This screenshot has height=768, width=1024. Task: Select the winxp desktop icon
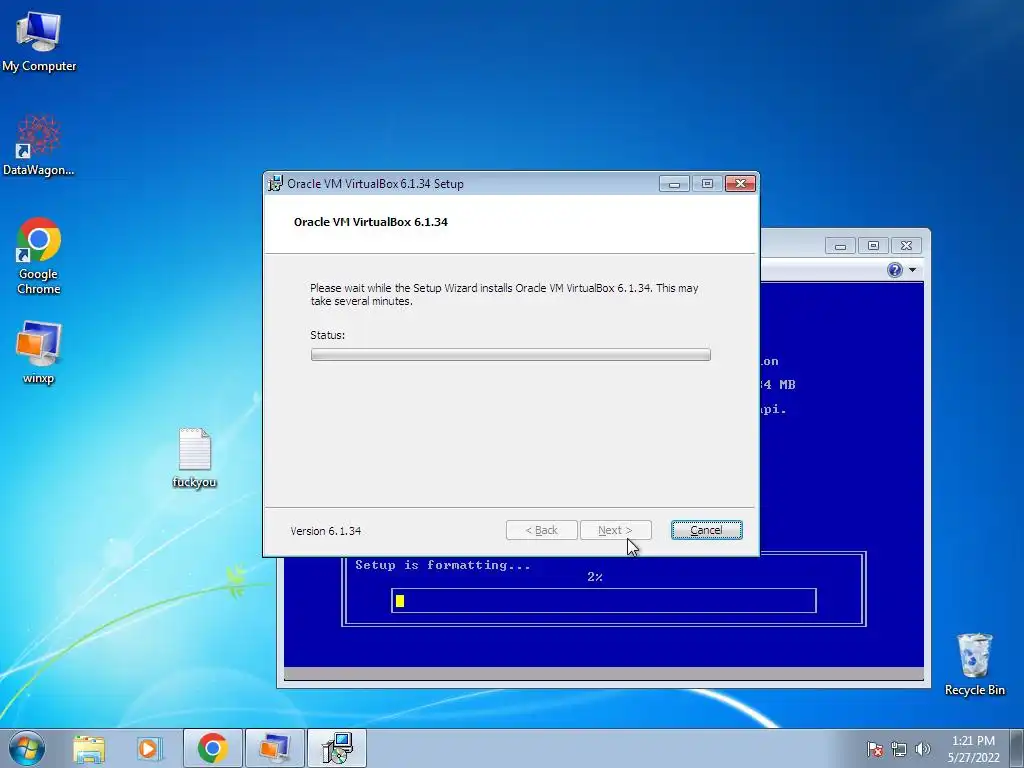tap(39, 352)
